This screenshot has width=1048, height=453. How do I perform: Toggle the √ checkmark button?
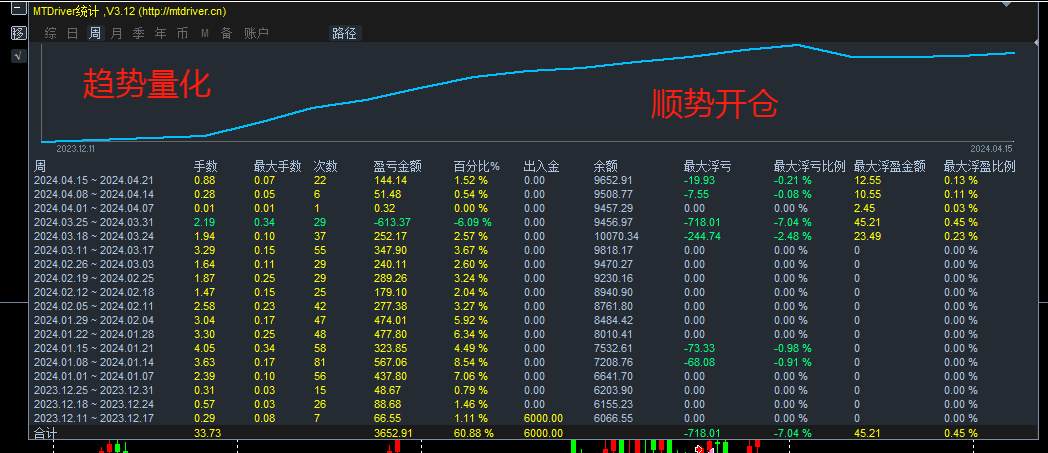18,56
